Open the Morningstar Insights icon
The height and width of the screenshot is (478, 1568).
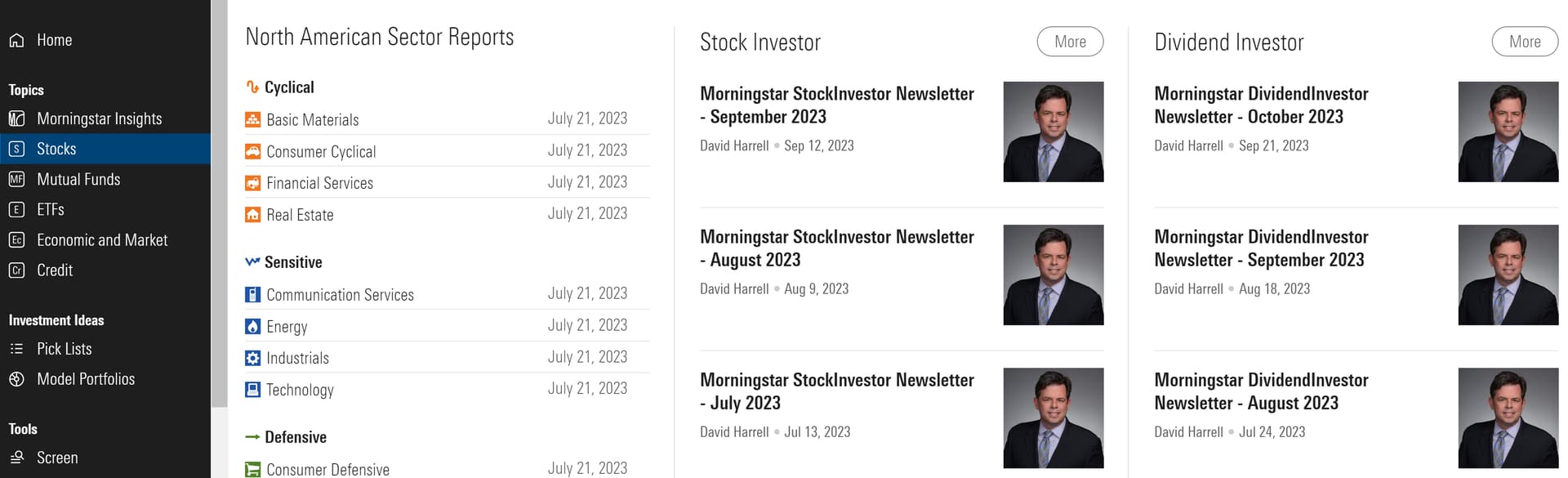pos(16,118)
